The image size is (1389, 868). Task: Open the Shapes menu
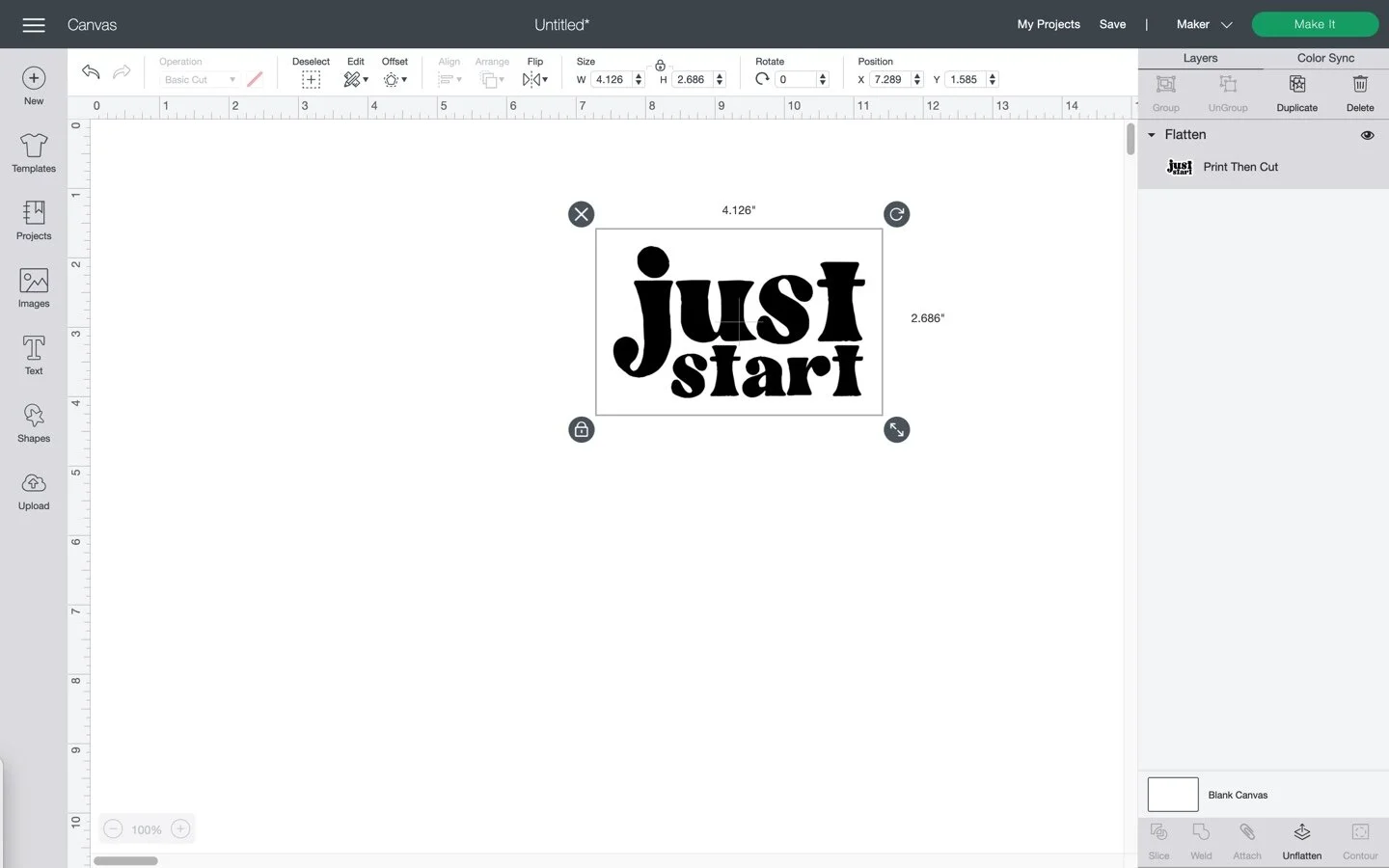[x=33, y=421]
